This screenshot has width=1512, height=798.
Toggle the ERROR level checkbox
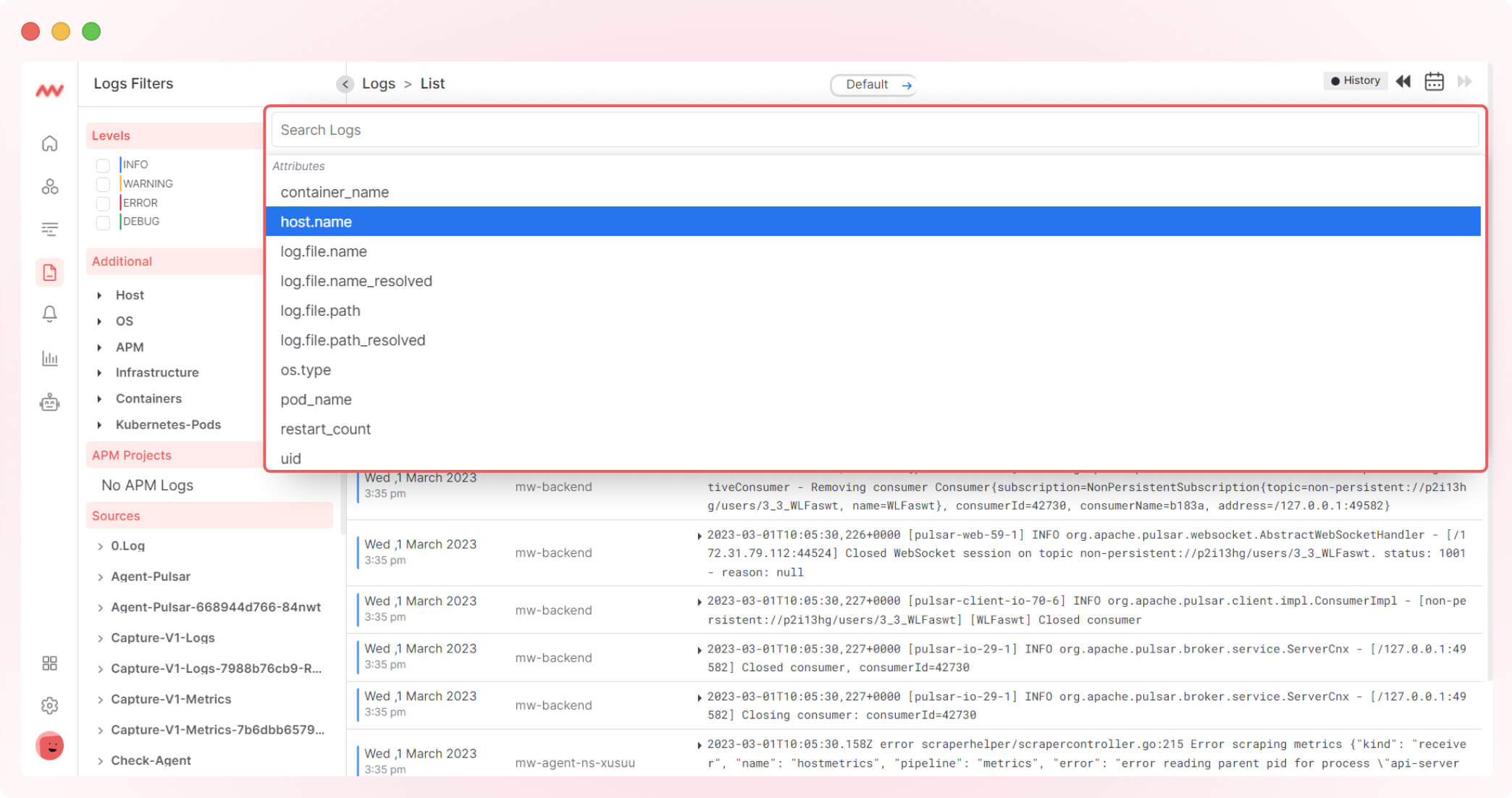click(103, 203)
